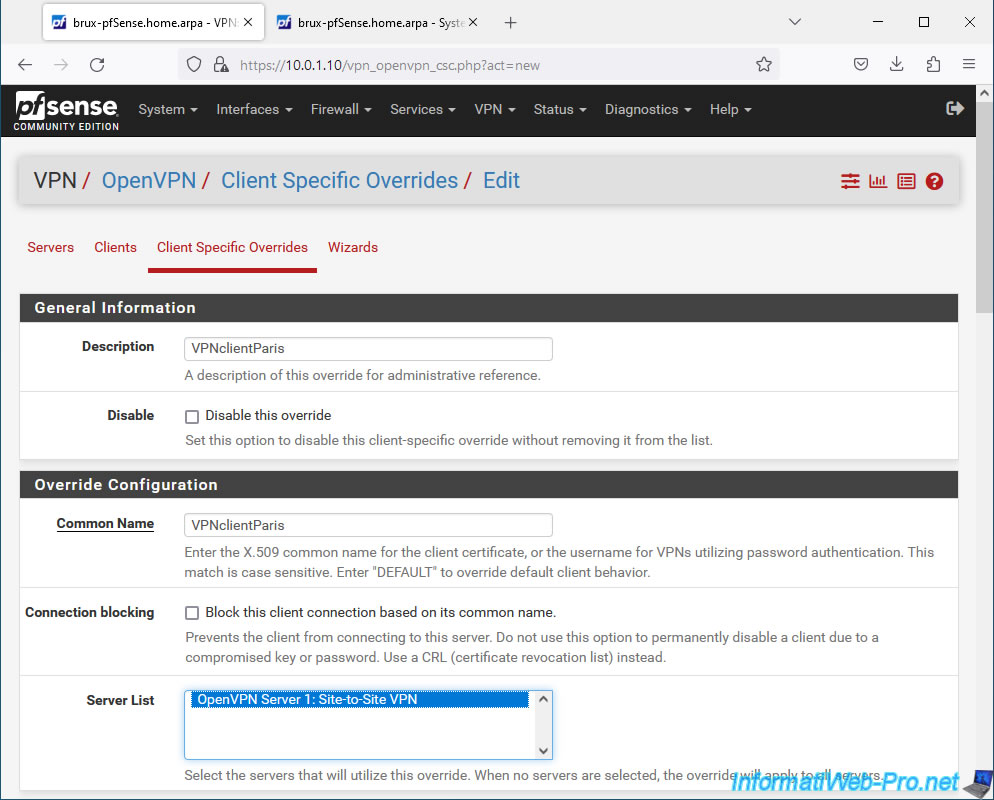Follow the OpenVPN breadcrumb link

[149, 181]
